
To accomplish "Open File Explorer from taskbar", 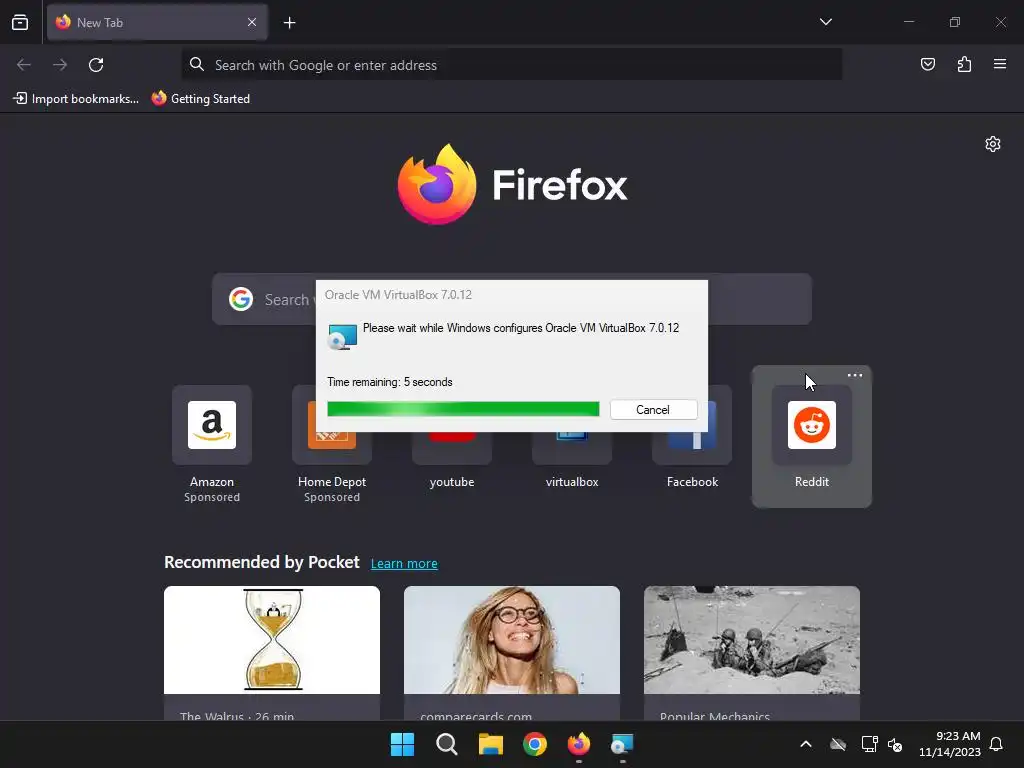I will [490, 744].
